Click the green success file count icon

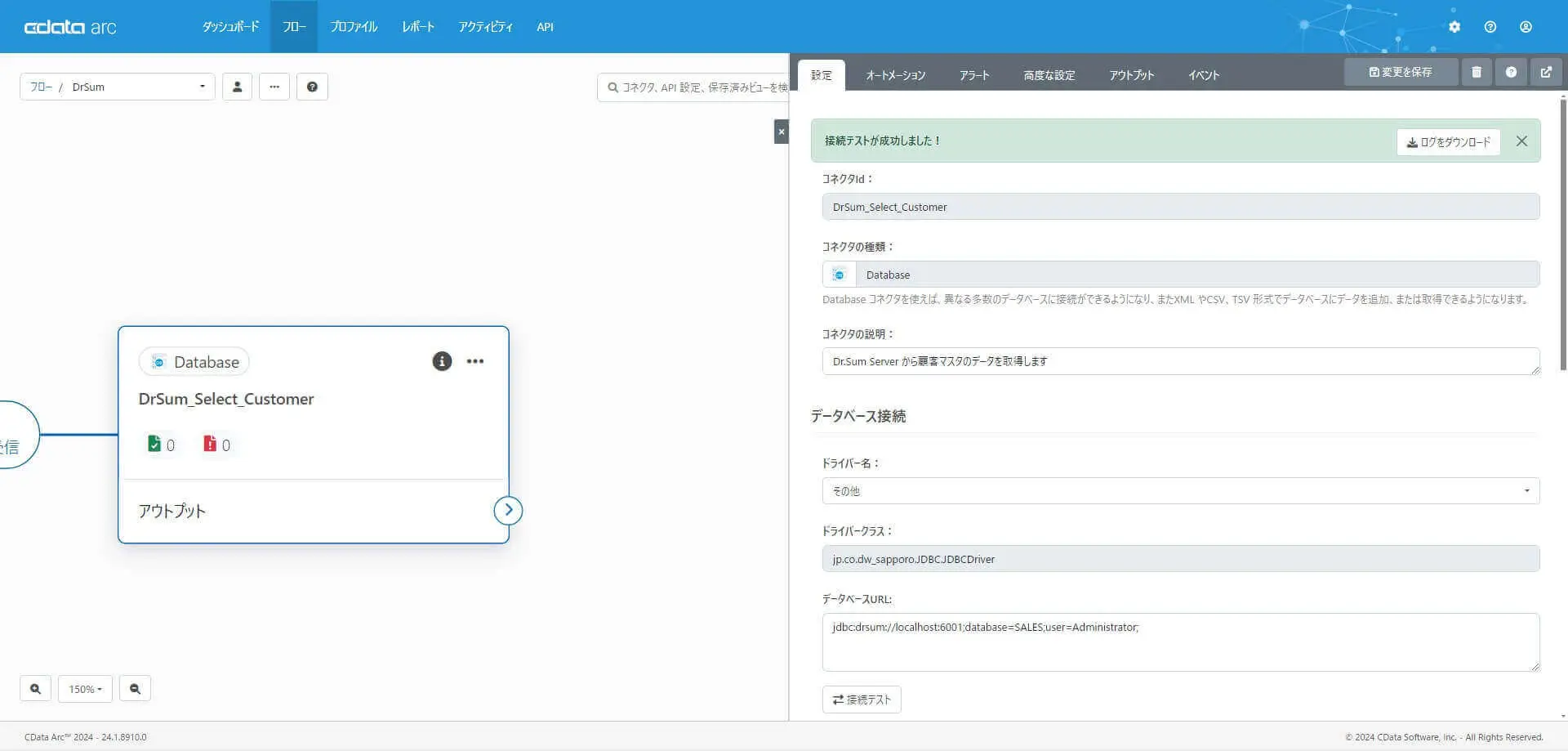click(x=154, y=444)
